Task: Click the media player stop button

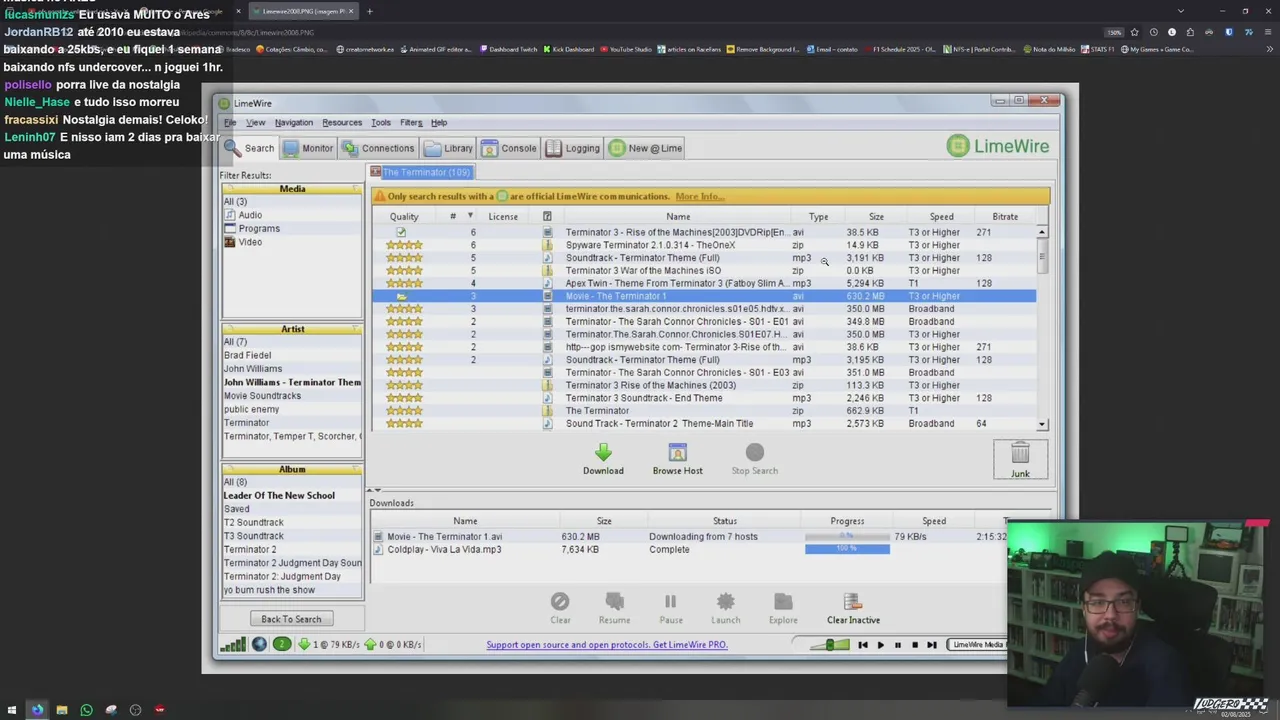Action: [914, 645]
